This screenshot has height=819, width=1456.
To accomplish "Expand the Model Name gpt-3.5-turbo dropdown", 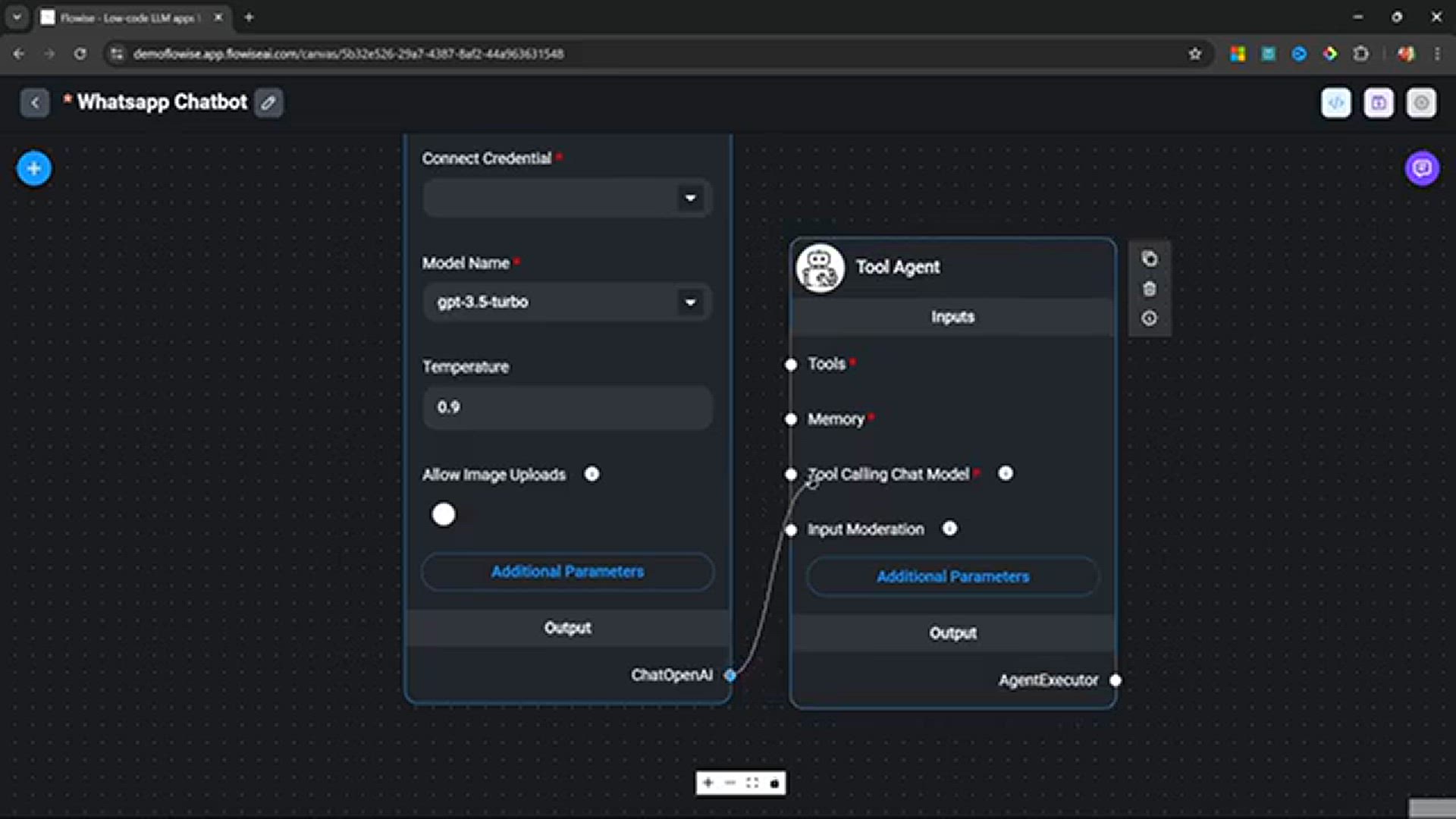I will 567,302.
